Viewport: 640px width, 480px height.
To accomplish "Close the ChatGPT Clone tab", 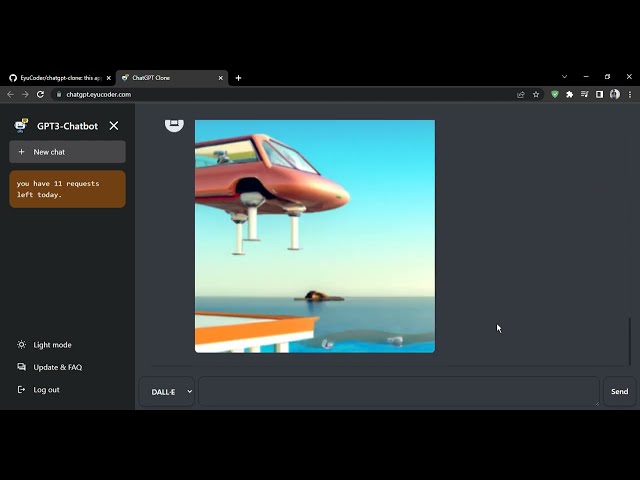I will [220, 78].
